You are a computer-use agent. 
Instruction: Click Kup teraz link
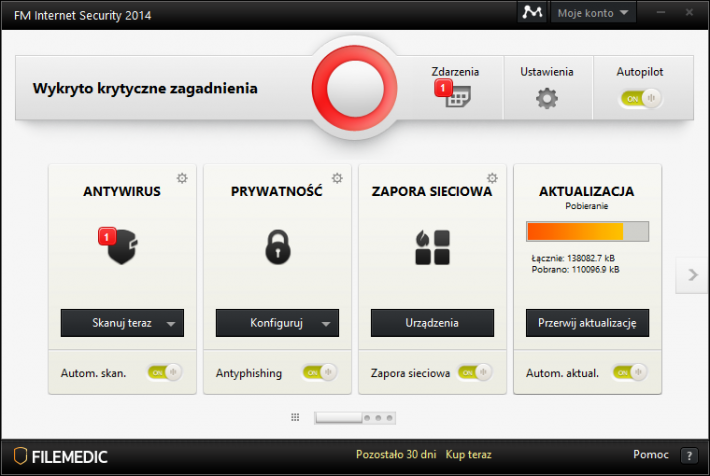tap(468, 454)
